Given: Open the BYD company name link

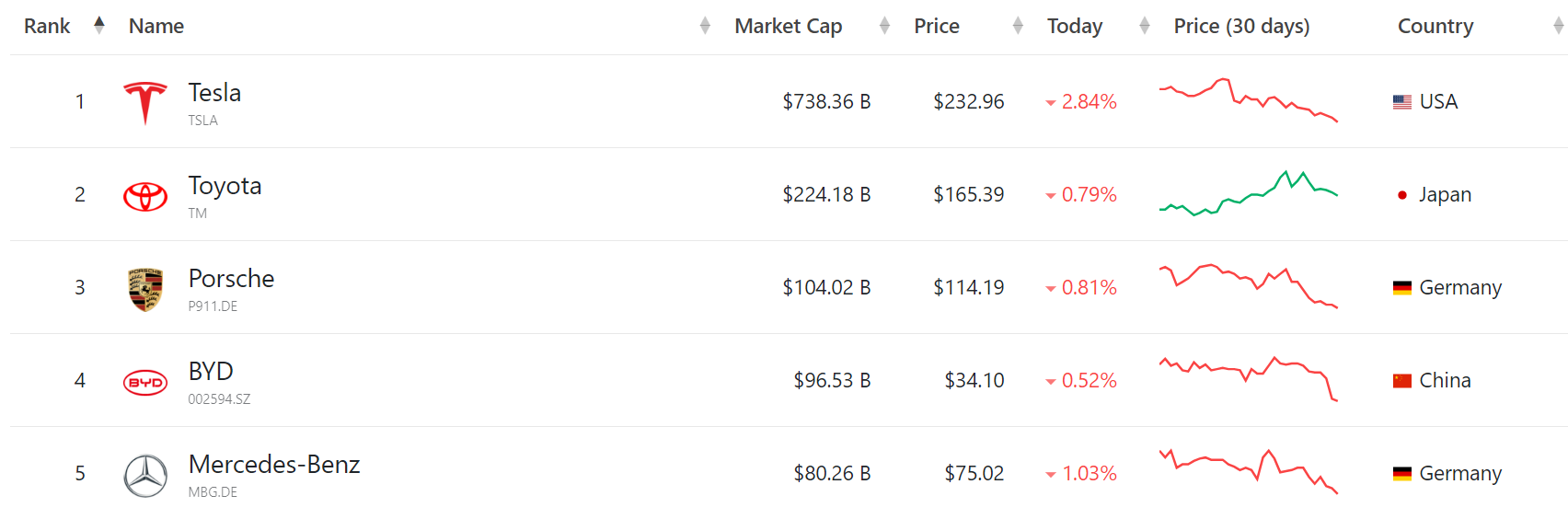Looking at the screenshot, I should (x=211, y=372).
